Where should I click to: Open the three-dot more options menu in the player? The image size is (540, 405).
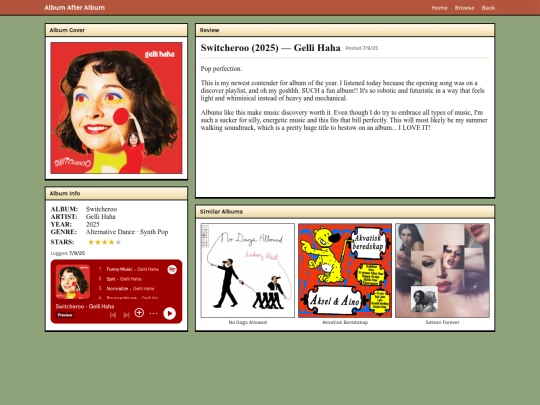(154, 313)
